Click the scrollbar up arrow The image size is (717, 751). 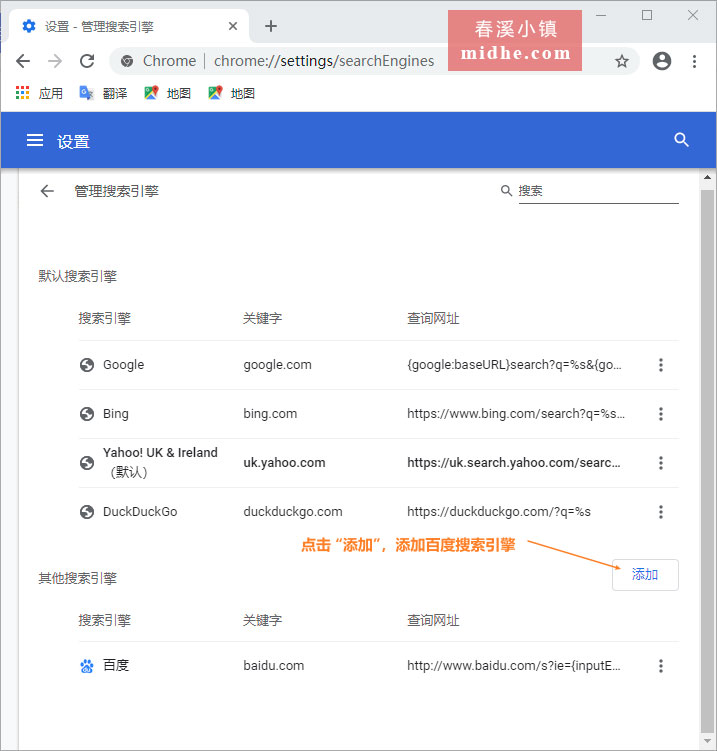click(707, 177)
